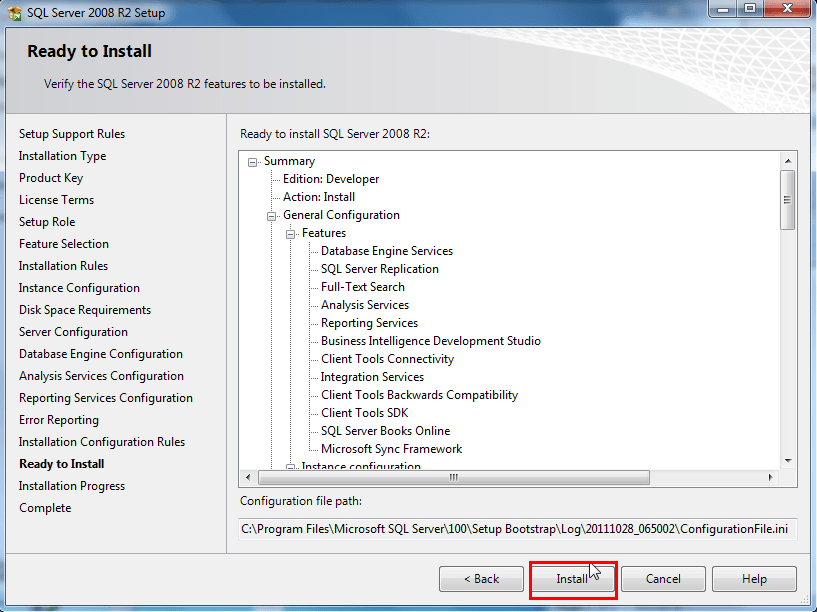817x612 pixels.
Task: Select the Feature Selection step
Action: tap(63, 243)
